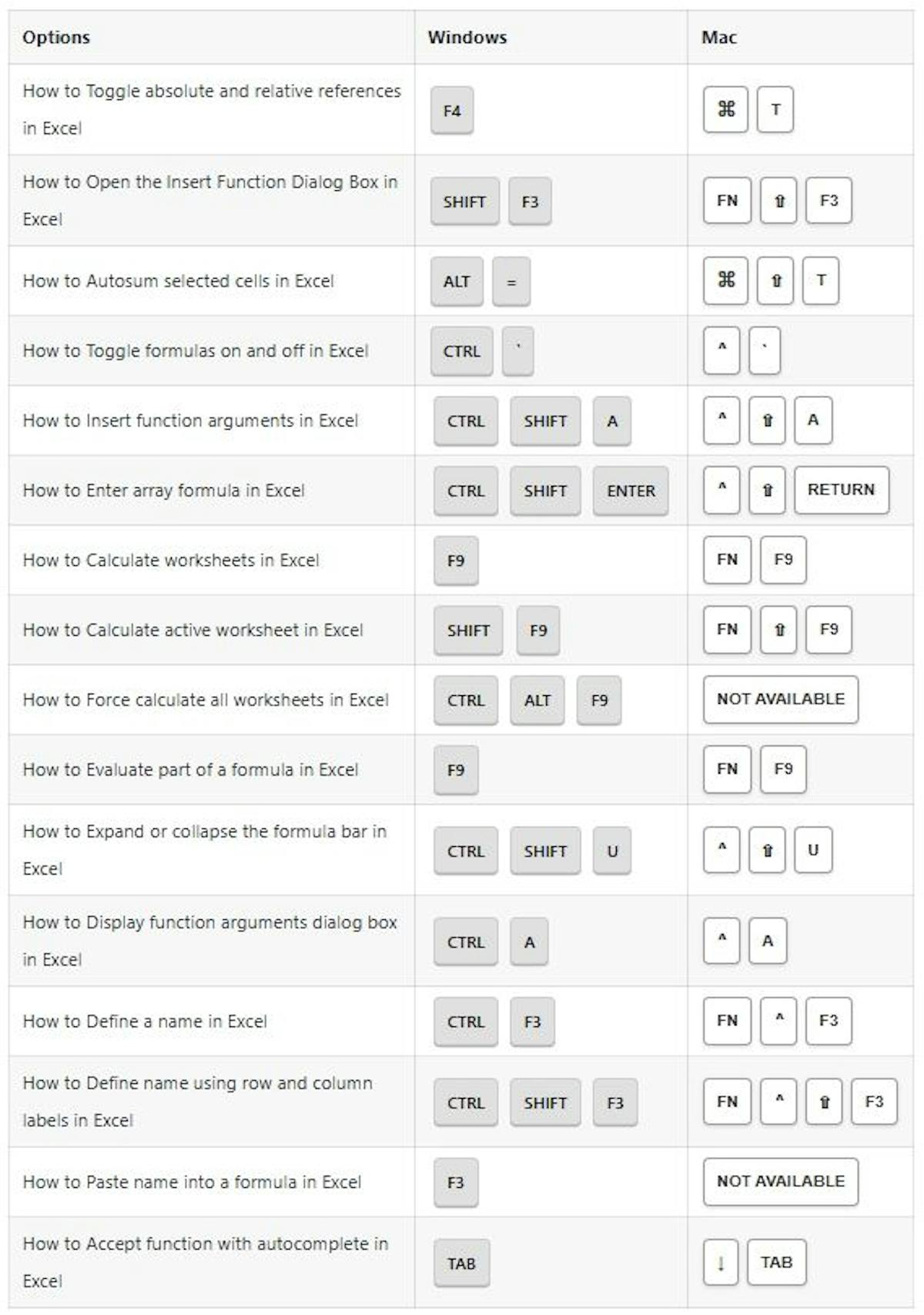Click "How to Enter array formula" text

(x=164, y=490)
